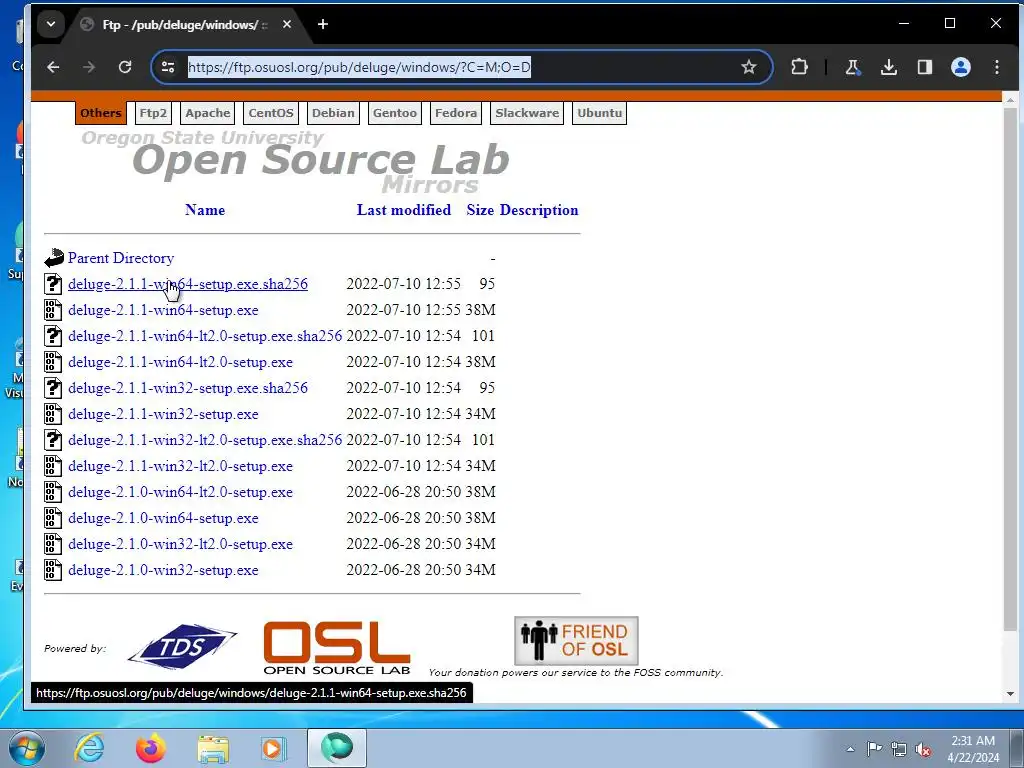Download deluge-2.1.1-win32-lt2.0-setup.exe
Image resolution: width=1024 pixels, height=768 pixels.
[x=180, y=466]
